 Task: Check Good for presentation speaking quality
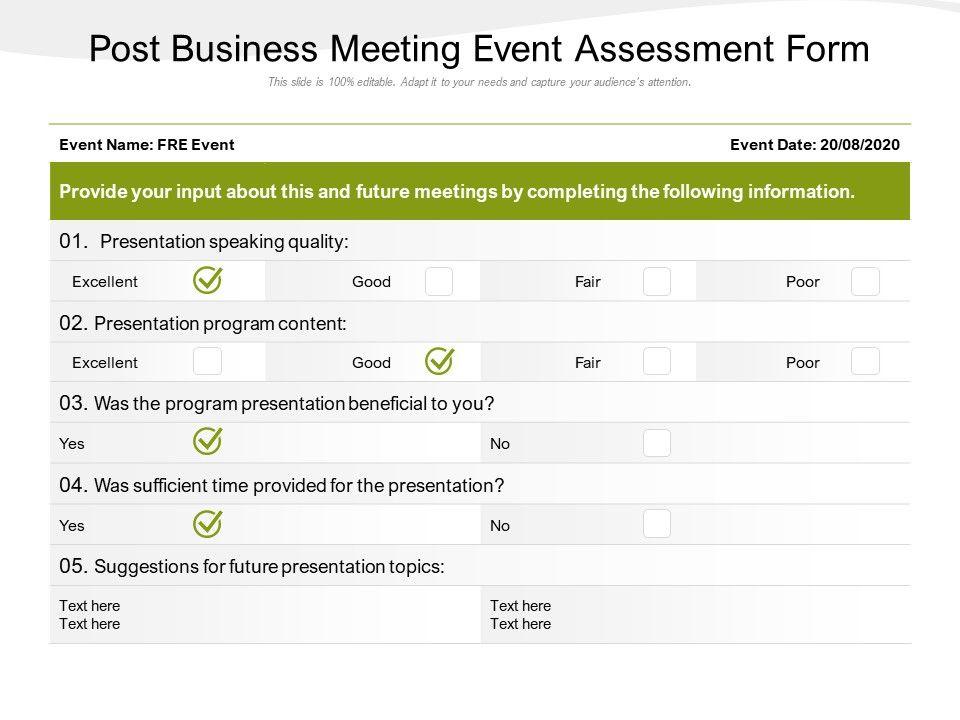click(439, 282)
